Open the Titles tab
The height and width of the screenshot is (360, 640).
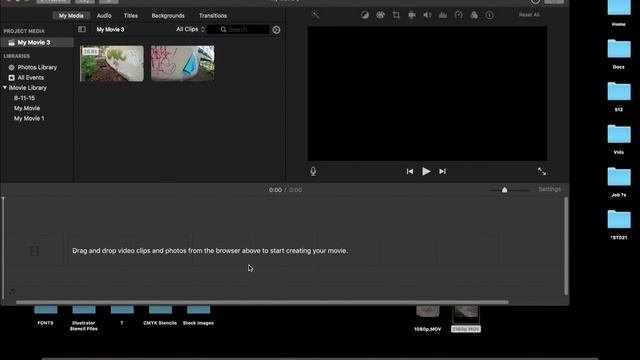pyautogui.click(x=131, y=16)
